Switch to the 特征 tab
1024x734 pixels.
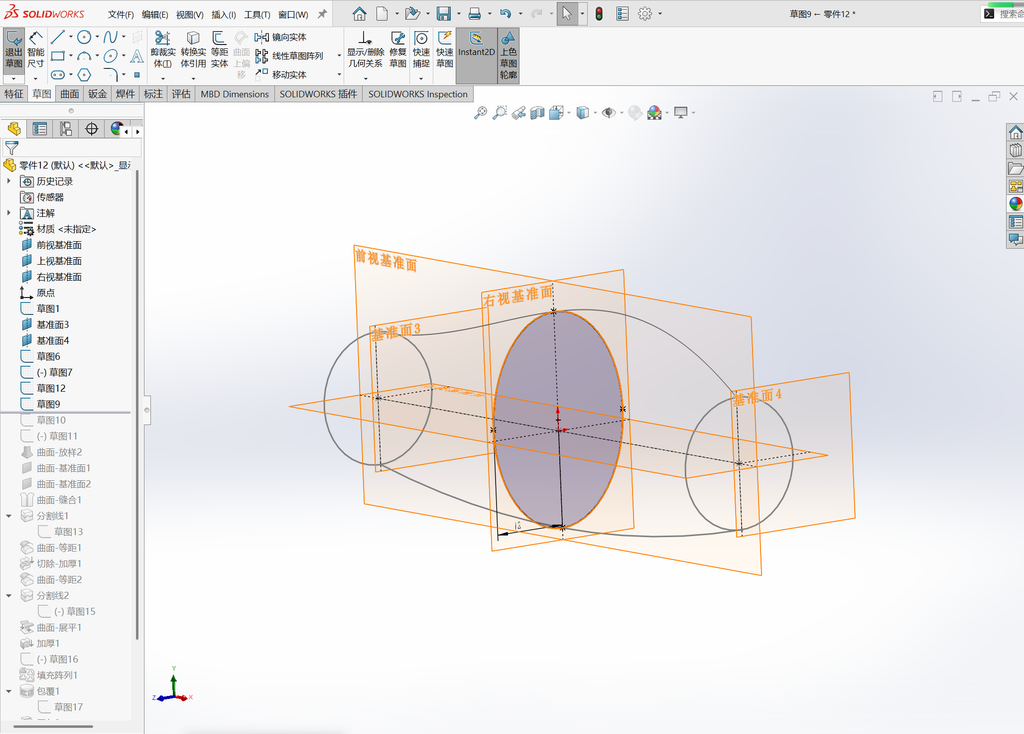point(14,94)
